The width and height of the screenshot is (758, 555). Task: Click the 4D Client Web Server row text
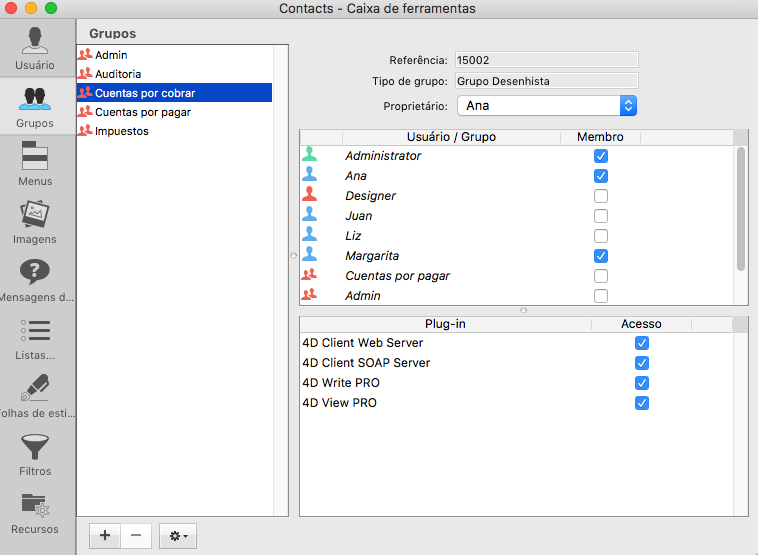point(363,343)
